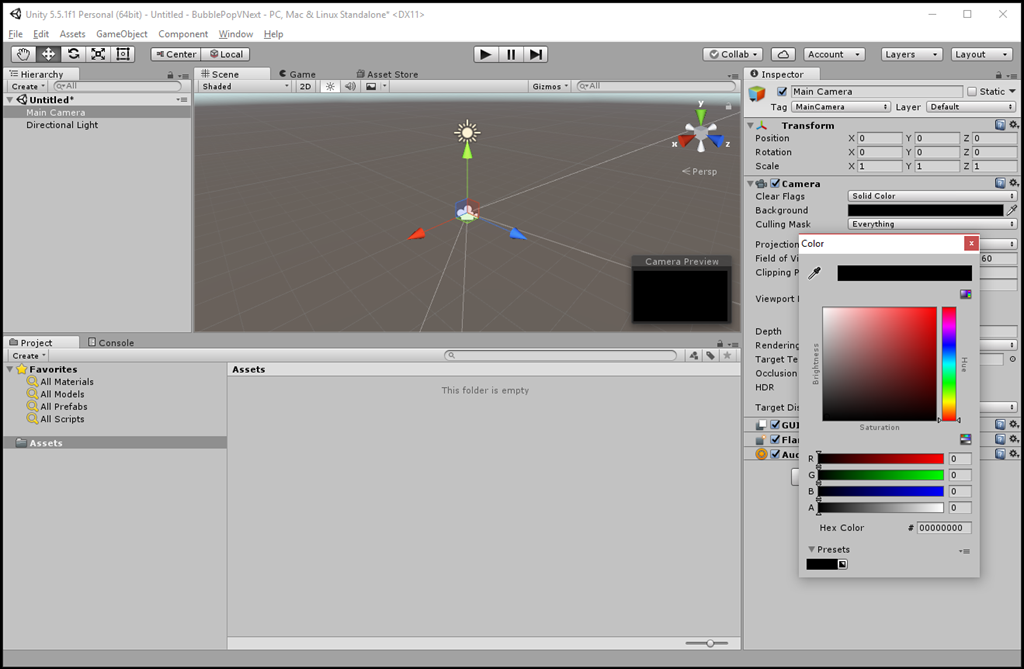Toggle Local handle orientation
Screen dimensions: 1024x669
click(x=226, y=54)
